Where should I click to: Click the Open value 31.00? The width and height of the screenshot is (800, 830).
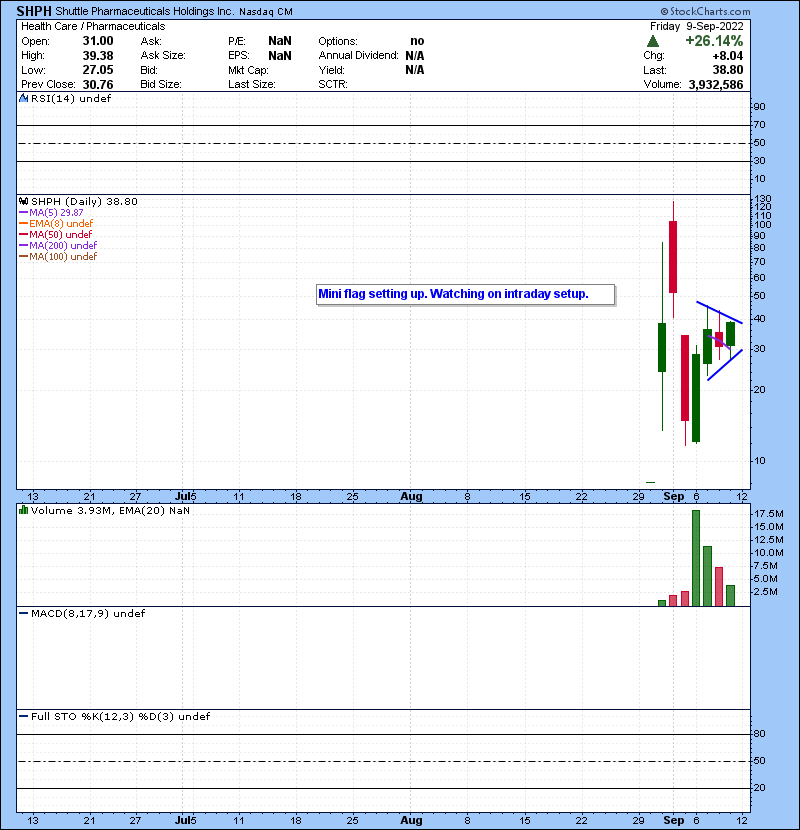tap(98, 41)
